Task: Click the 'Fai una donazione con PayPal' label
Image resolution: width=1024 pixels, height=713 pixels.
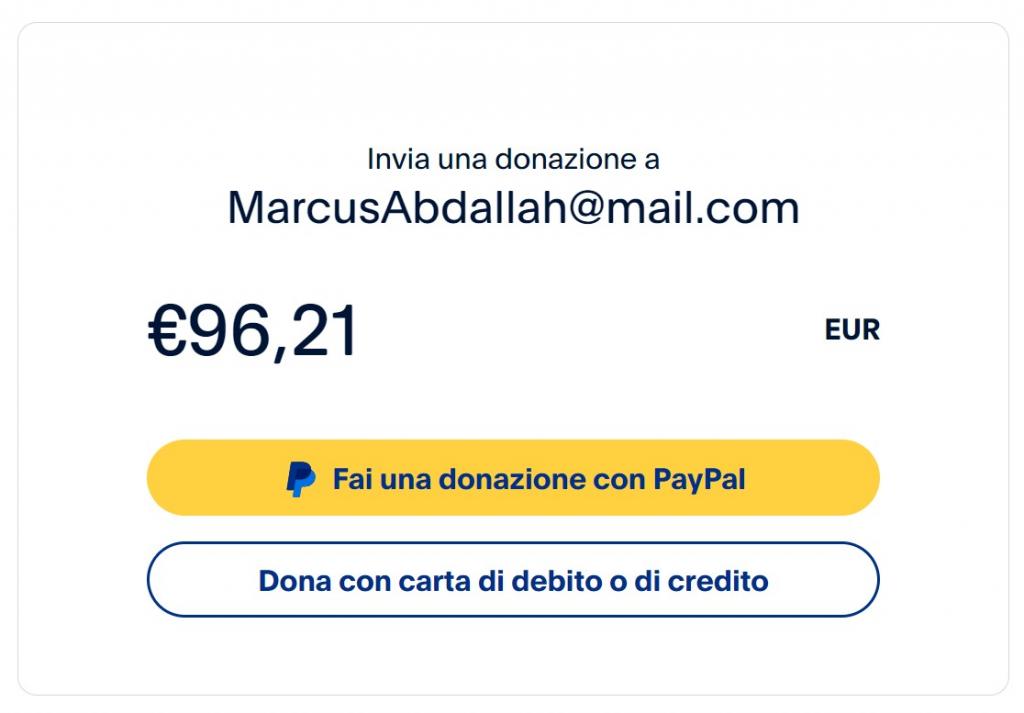Action: [x=539, y=479]
